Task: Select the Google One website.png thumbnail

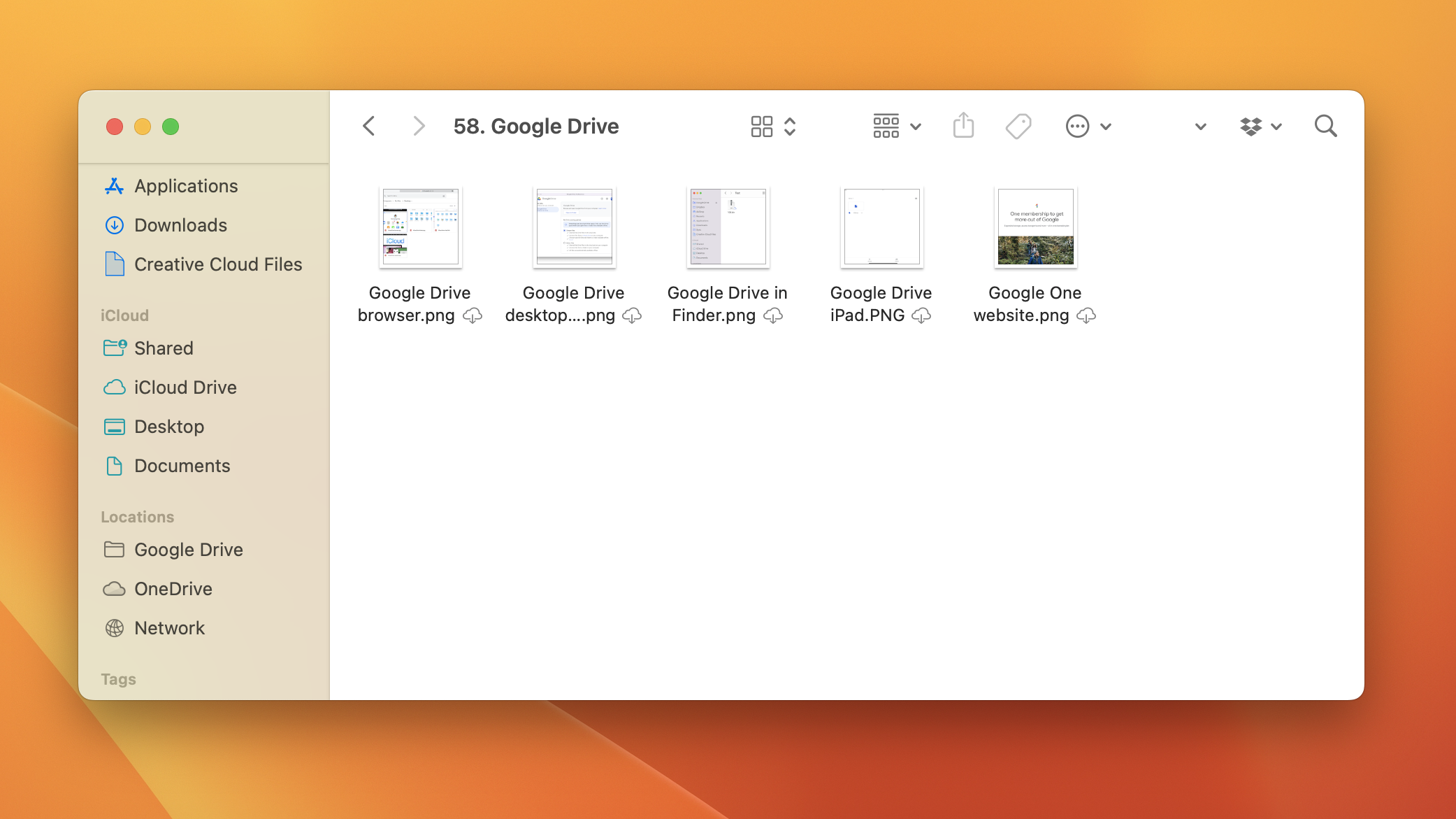Action: pyautogui.click(x=1035, y=227)
